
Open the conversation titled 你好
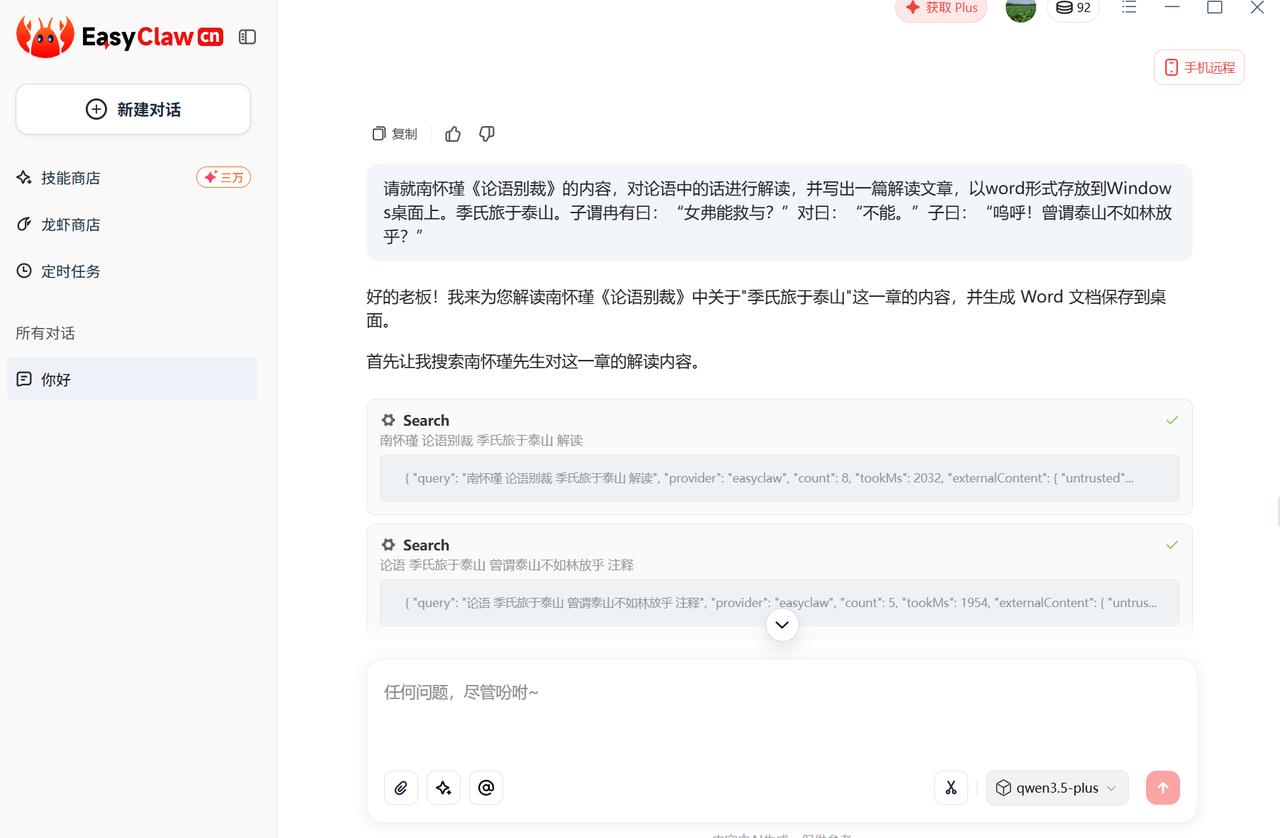point(55,379)
